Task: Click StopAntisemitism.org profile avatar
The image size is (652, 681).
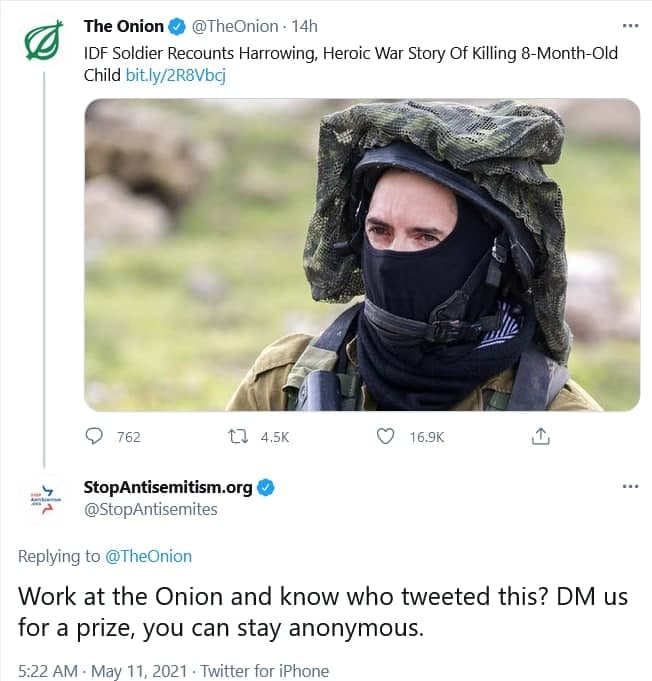Action: click(43, 499)
